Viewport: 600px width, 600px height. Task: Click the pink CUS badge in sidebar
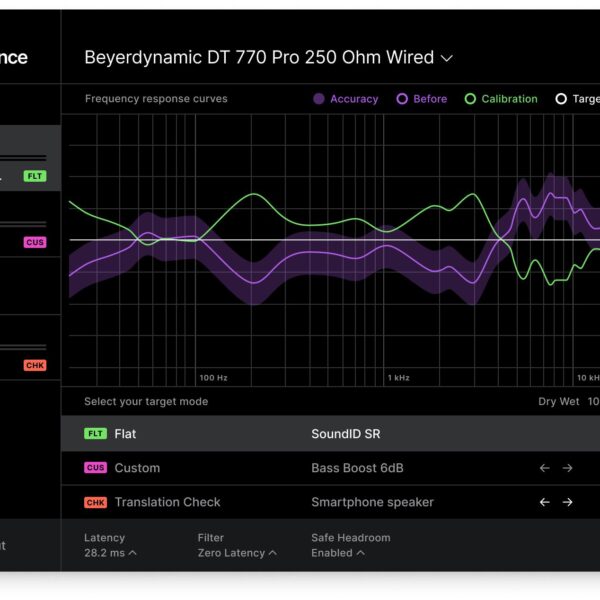click(35, 242)
